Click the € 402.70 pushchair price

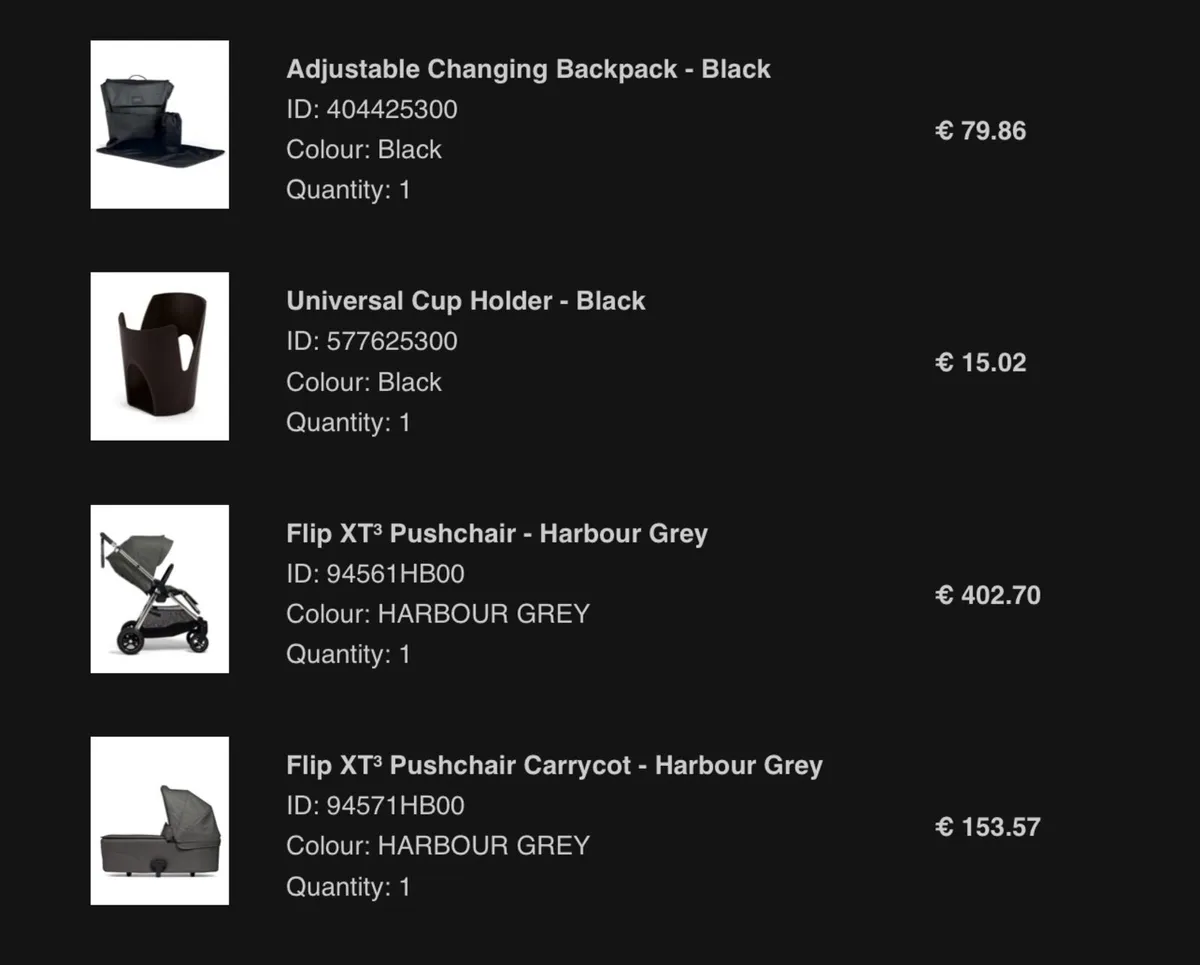[987, 596]
